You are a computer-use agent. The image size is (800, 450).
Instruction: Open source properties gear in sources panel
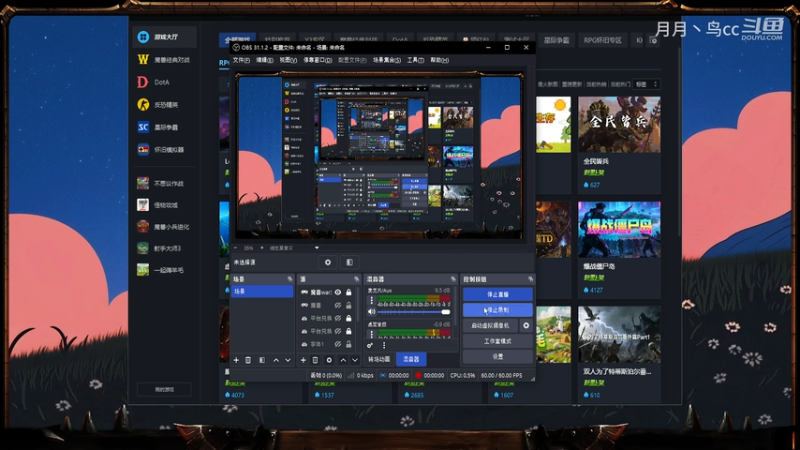click(x=329, y=360)
